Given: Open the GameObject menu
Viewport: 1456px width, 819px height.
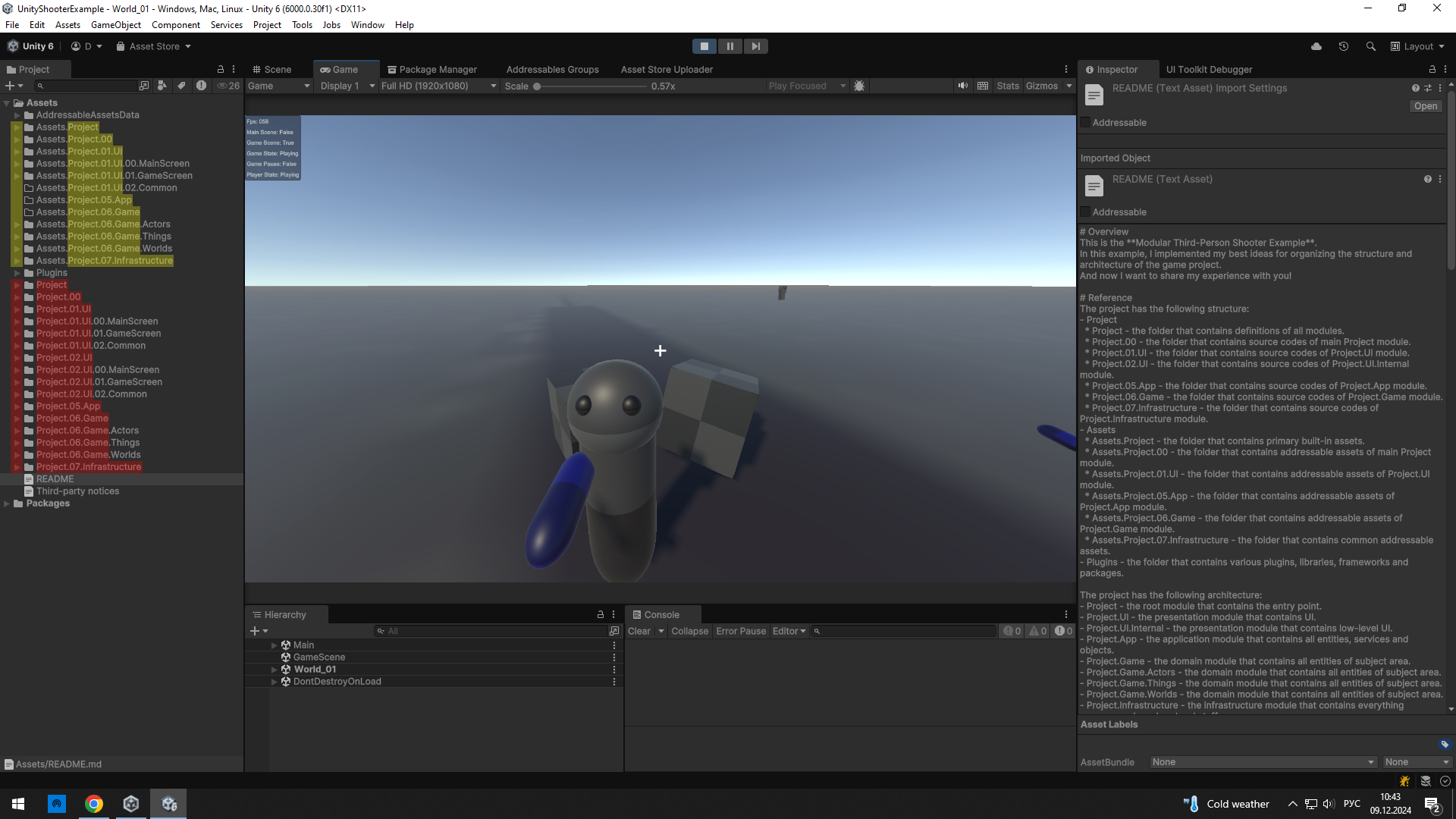Looking at the screenshot, I should click(x=115, y=25).
